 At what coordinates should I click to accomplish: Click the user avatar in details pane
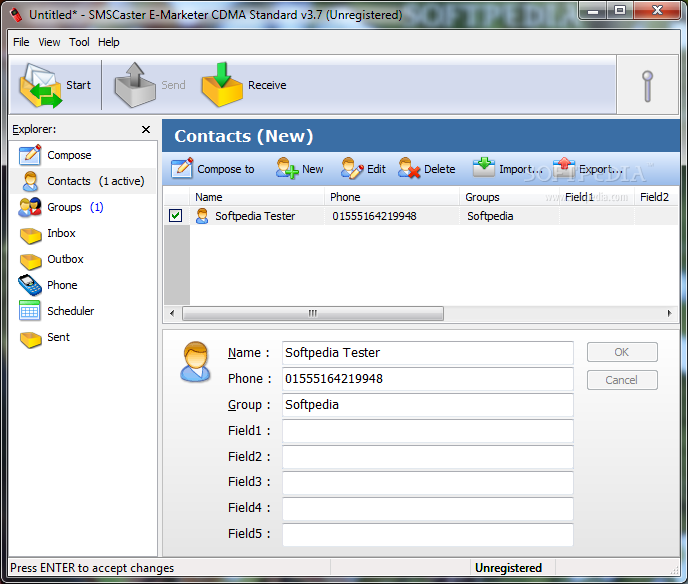coord(195,362)
